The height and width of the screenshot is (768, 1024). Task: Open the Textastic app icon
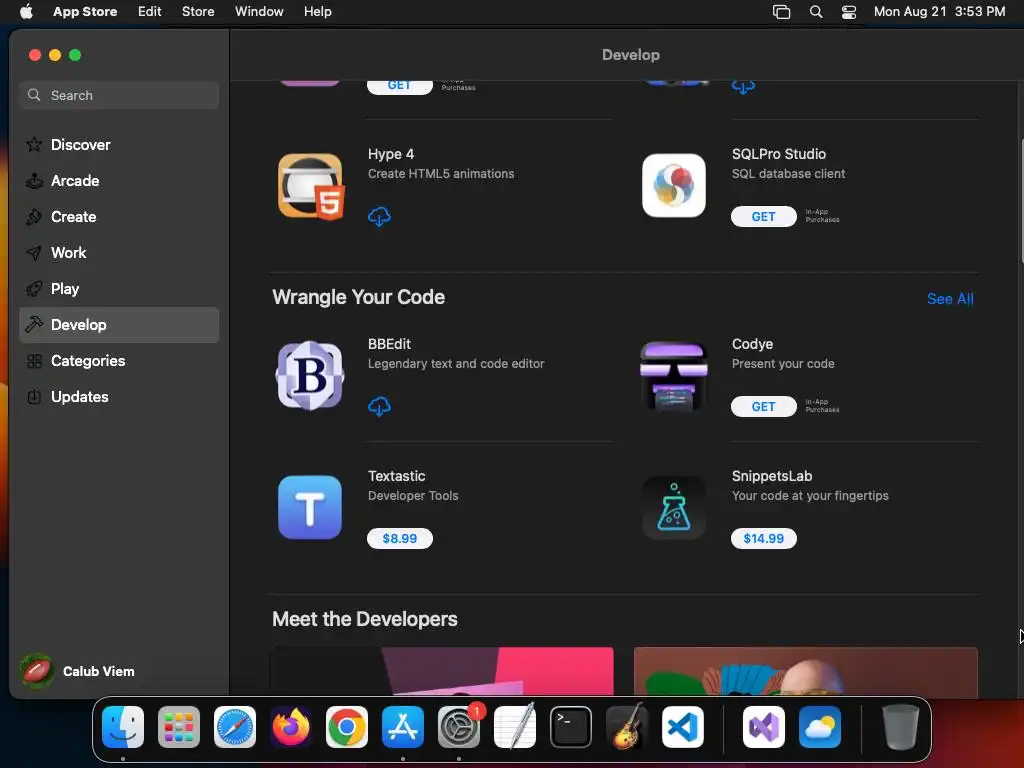[310, 507]
